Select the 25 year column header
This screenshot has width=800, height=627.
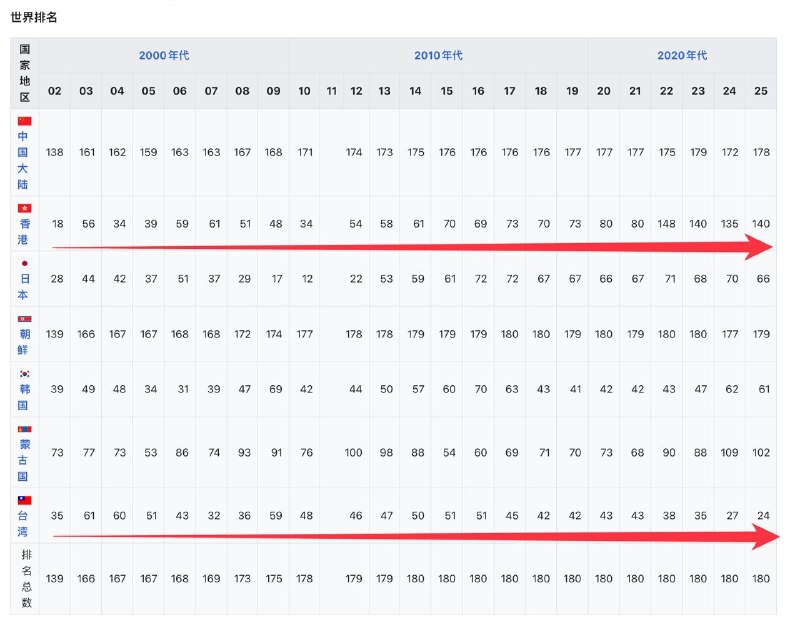(761, 91)
